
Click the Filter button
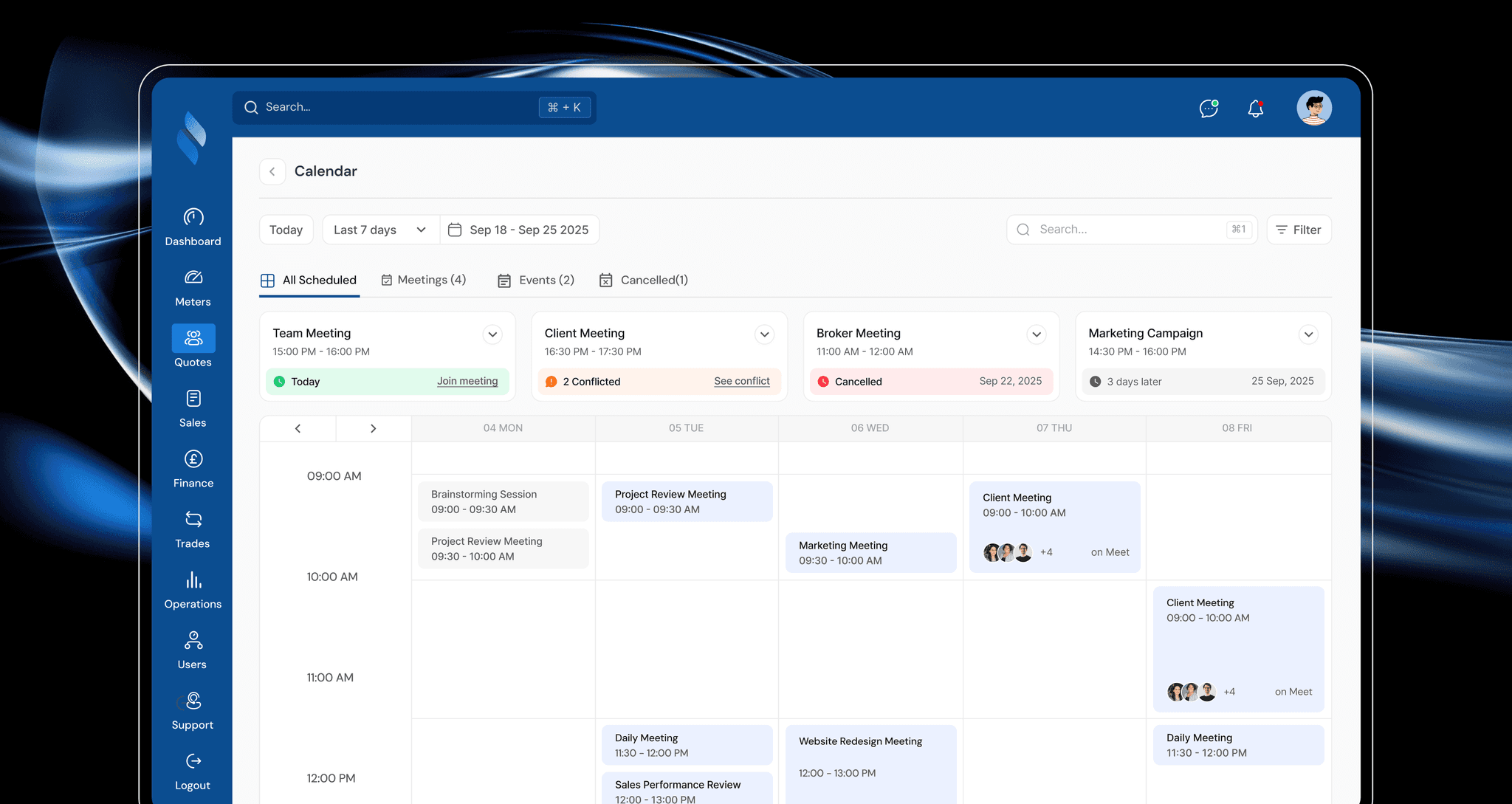[x=1299, y=230]
